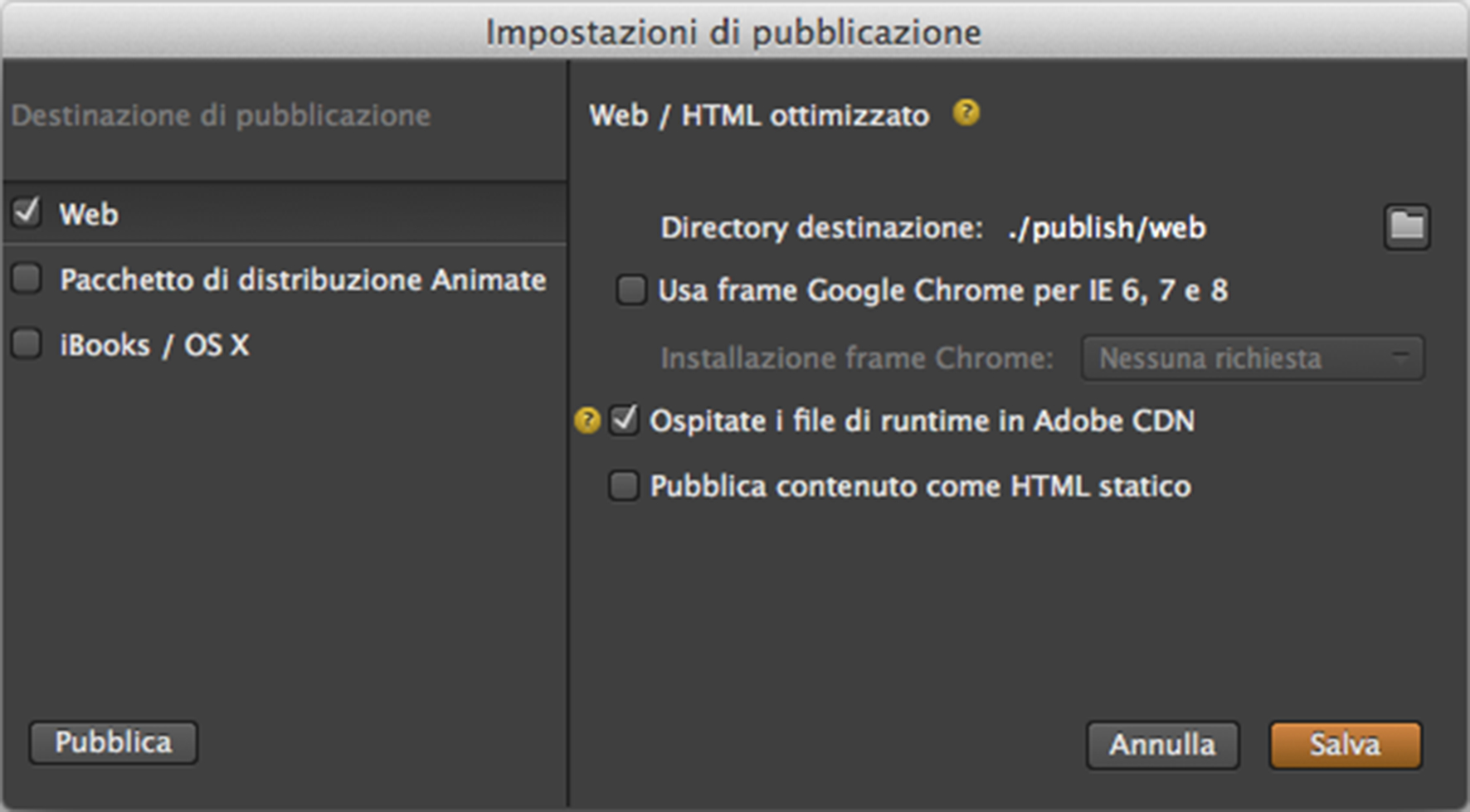The image size is (1470, 812).
Task: Check Pubblica contenuto come HTML statico
Action: [x=624, y=485]
